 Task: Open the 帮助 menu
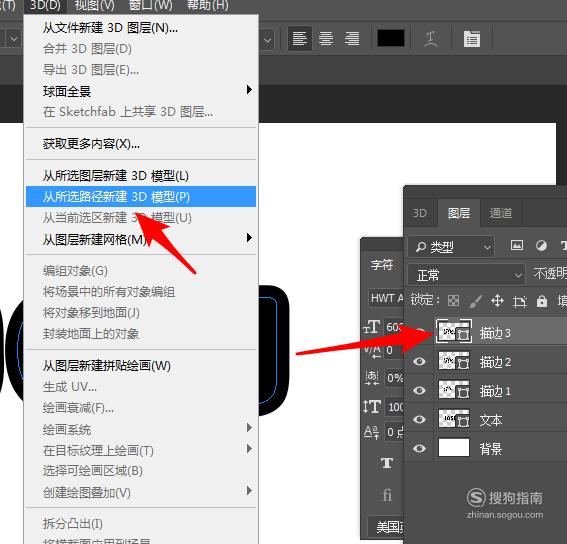point(207,5)
